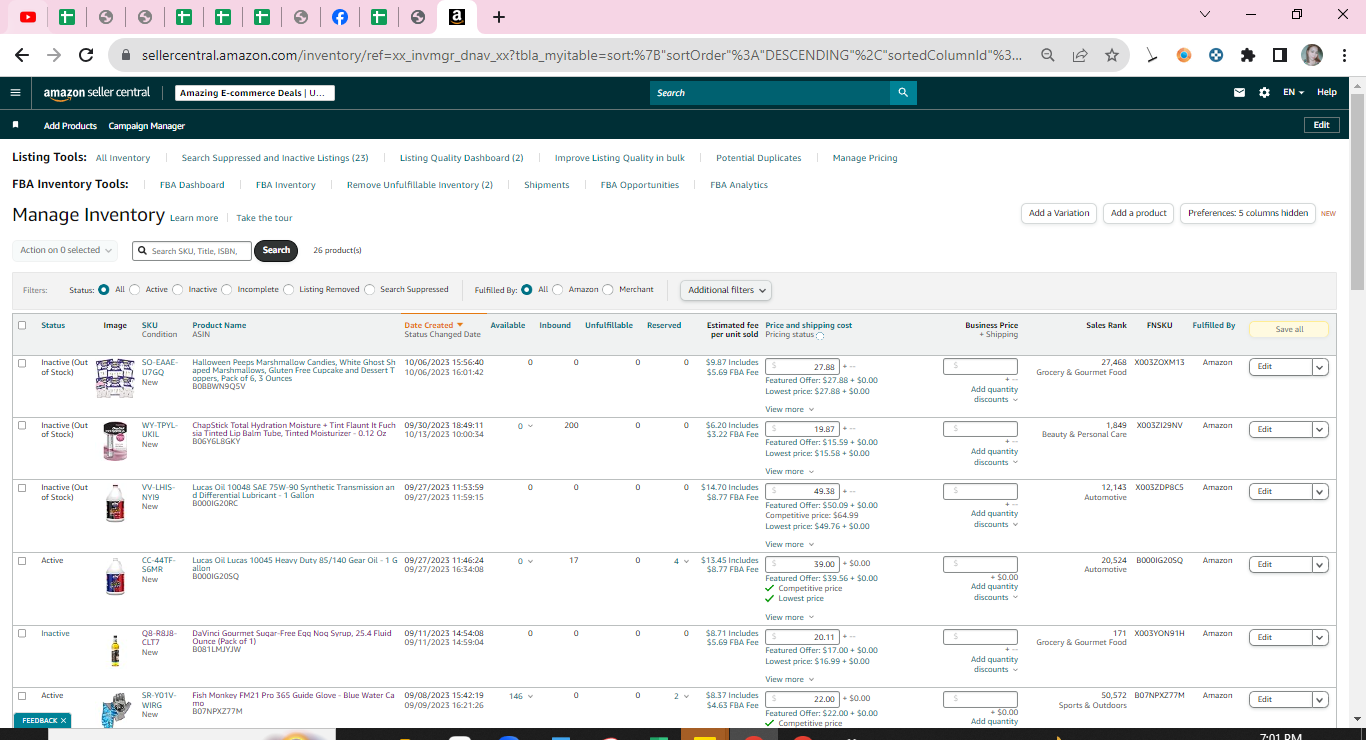1366x740 pixels.
Task: Open the Edit dropdown arrow for ChapStick row
Action: tap(1320, 429)
